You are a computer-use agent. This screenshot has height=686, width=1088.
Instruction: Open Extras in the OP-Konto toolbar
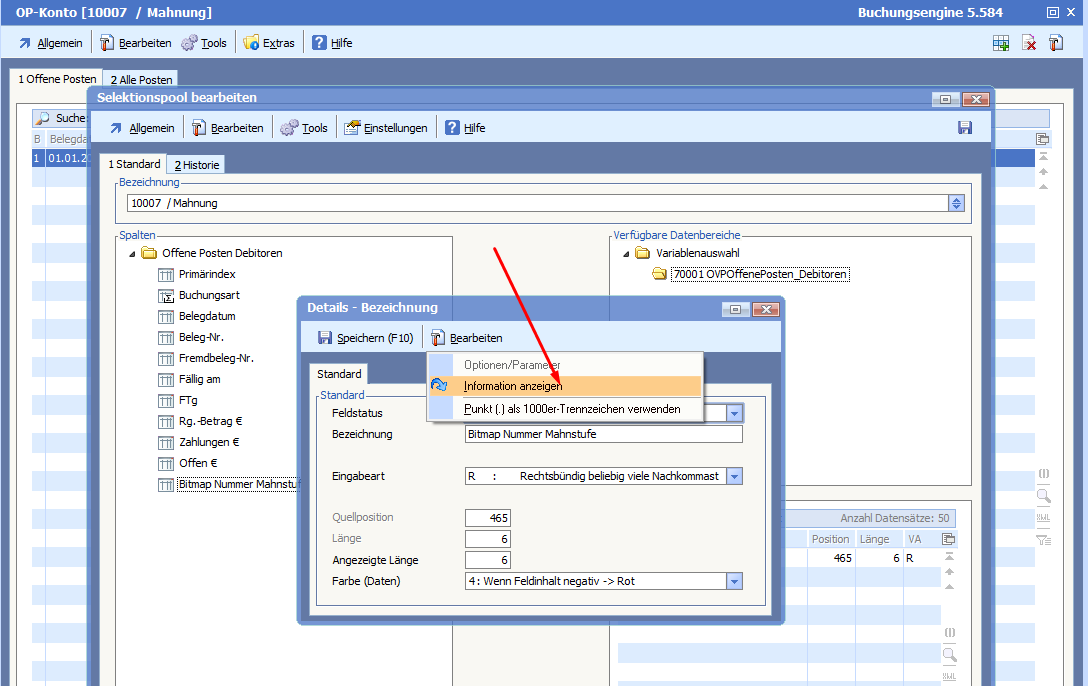tap(269, 43)
